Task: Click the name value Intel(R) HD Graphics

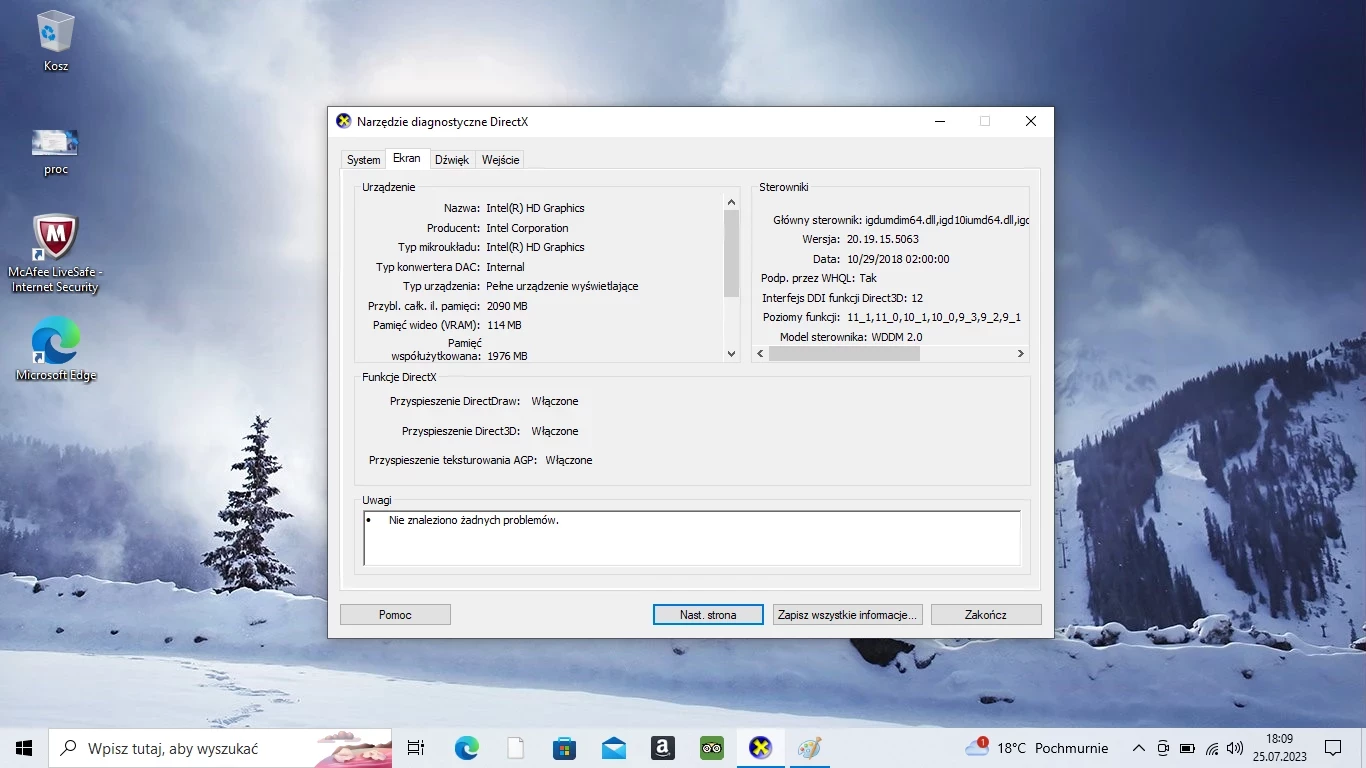Action: tap(535, 208)
